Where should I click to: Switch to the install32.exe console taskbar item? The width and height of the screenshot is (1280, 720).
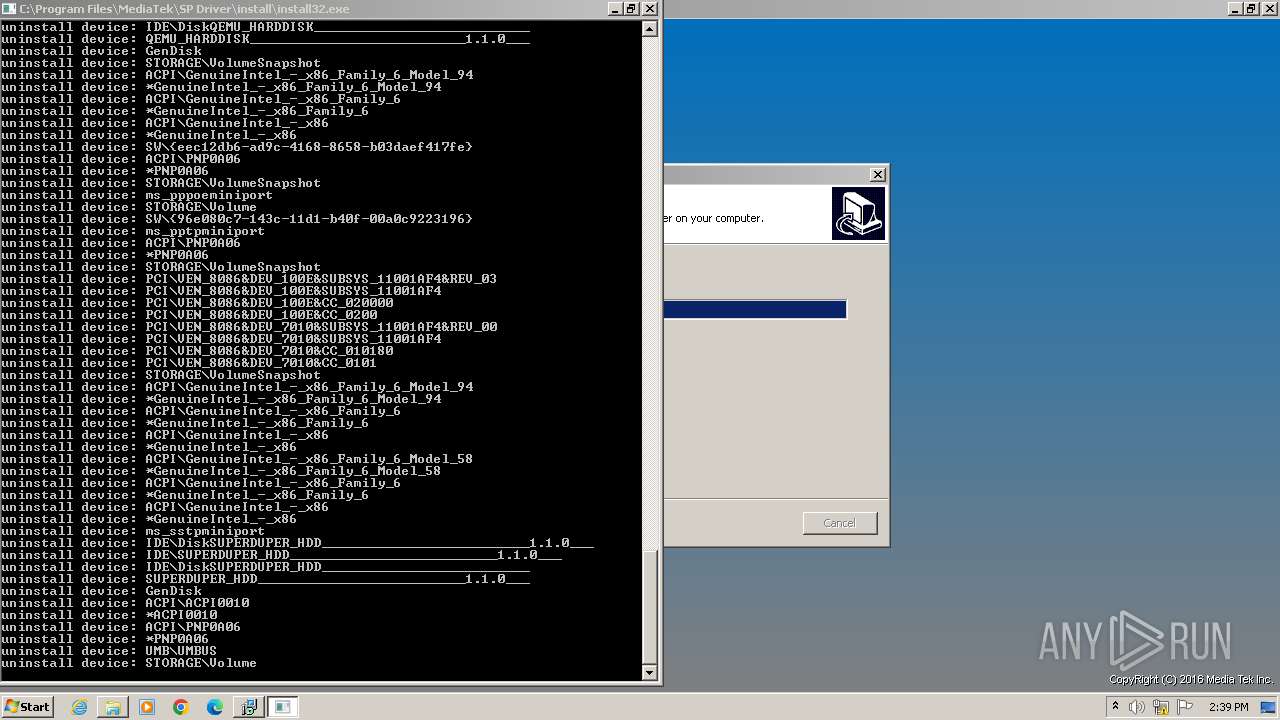[x=283, y=707]
